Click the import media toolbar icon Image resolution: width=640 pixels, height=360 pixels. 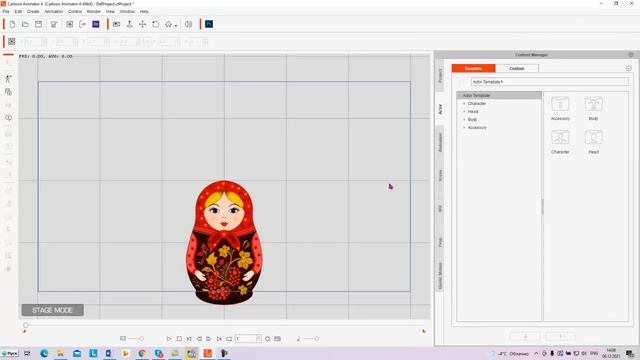click(x=70, y=24)
